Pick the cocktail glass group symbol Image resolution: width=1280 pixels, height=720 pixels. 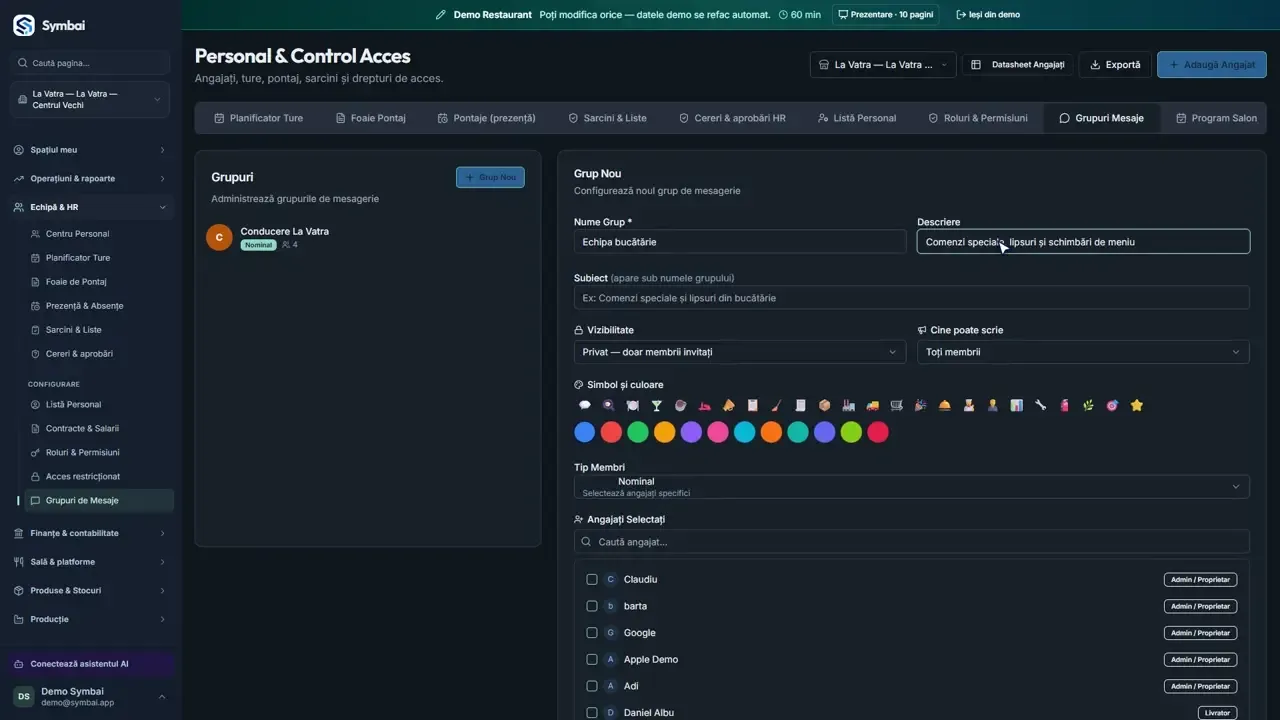[x=657, y=405]
